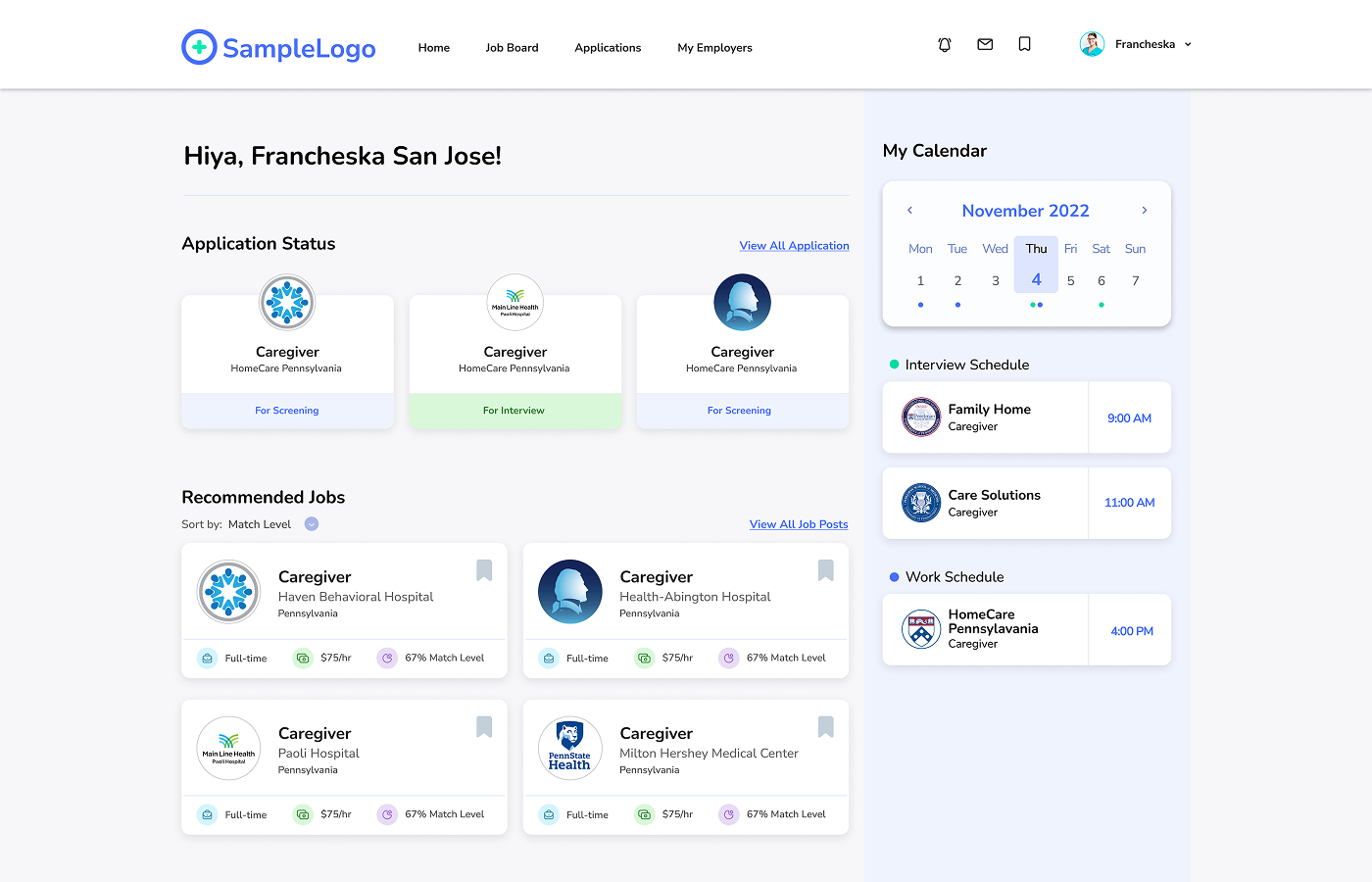1372x882 pixels.
Task: Click Full-time icon on Milton Hershey card
Action: pyautogui.click(x=549, y=814)
